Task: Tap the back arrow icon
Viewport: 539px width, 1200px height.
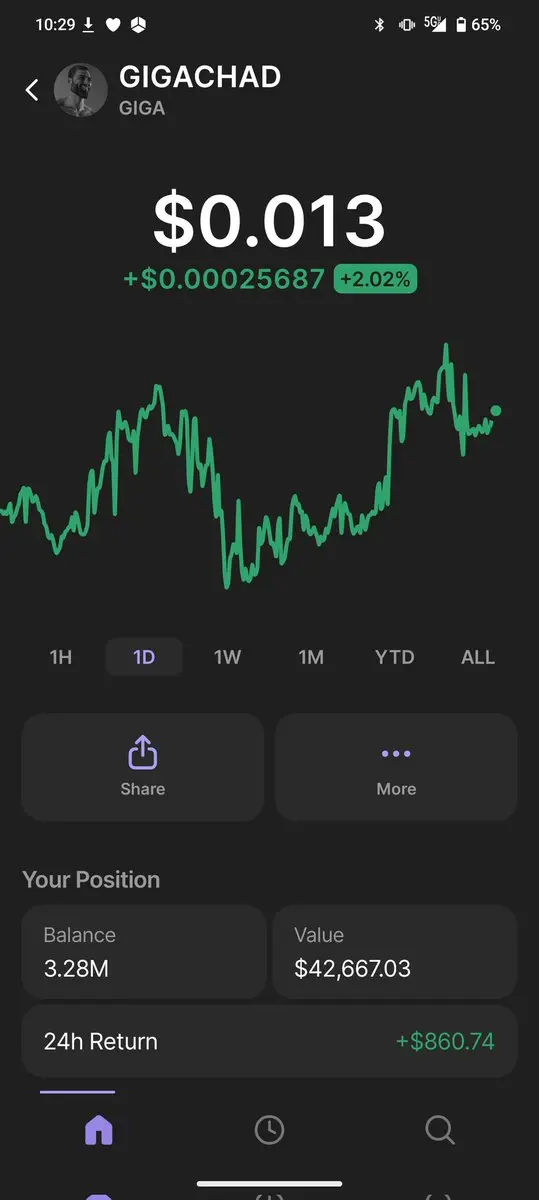Action: tap(32, 90)
